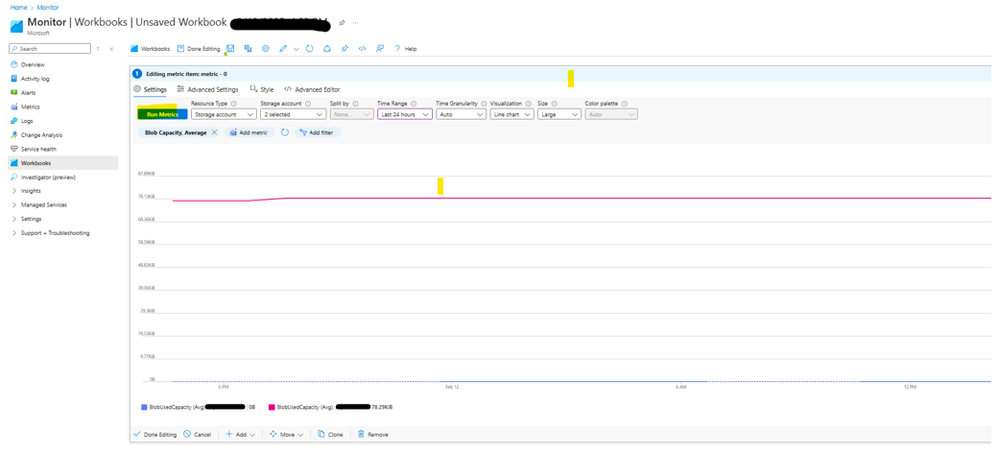Open the Size dropdown set to Large
The height and width of the screenshot is (453, 999).
[x=559, y=114]
